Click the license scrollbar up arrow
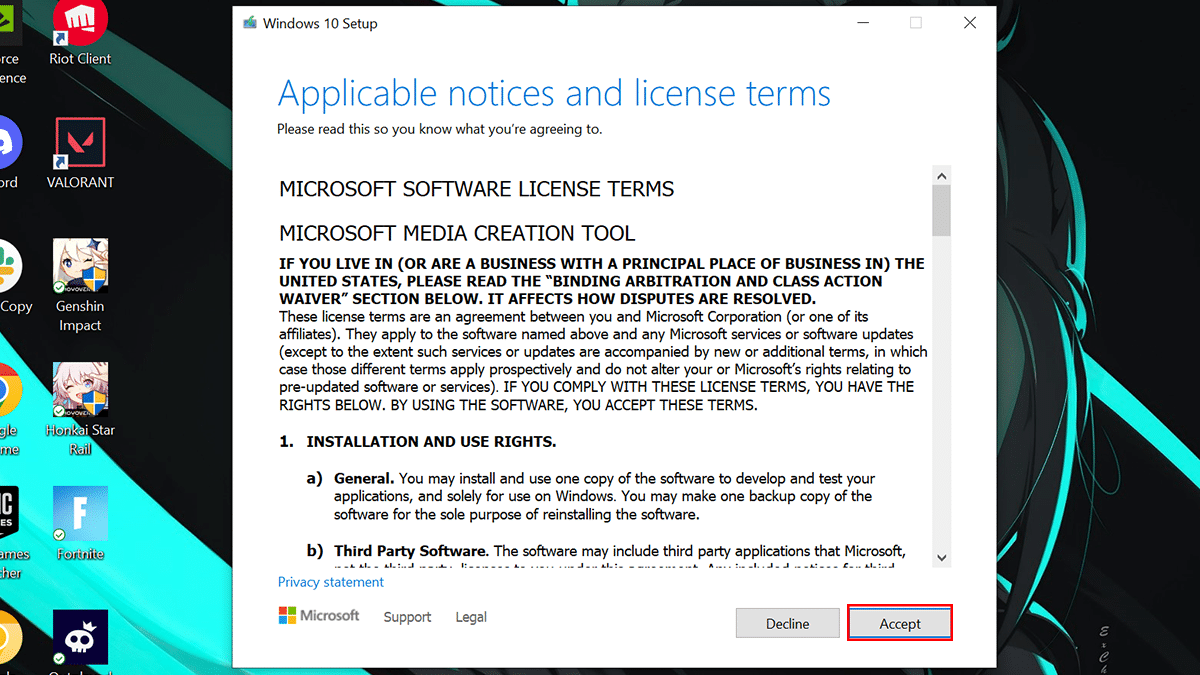 coord(941,176)
